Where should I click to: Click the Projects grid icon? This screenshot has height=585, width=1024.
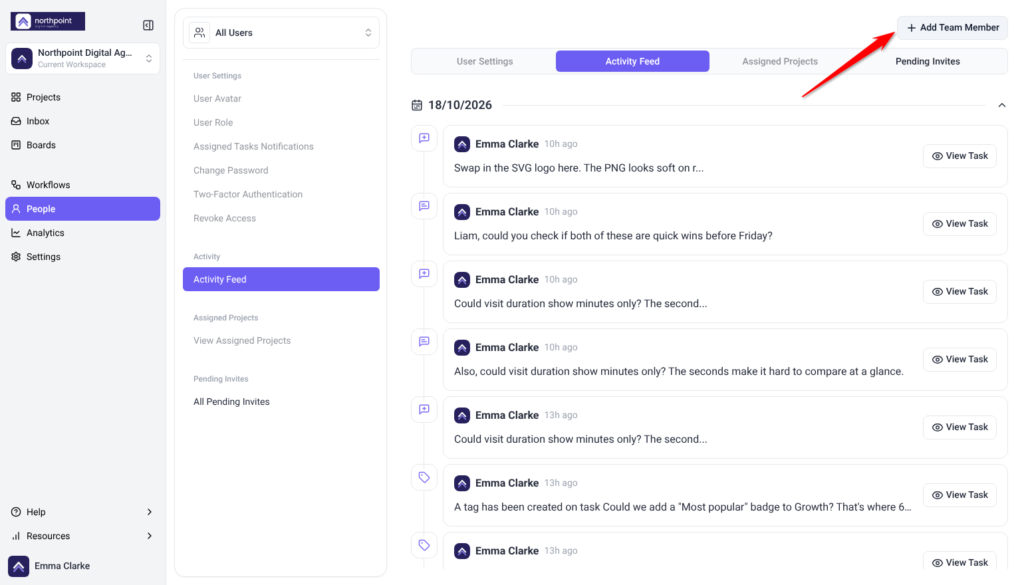[16, 97]
